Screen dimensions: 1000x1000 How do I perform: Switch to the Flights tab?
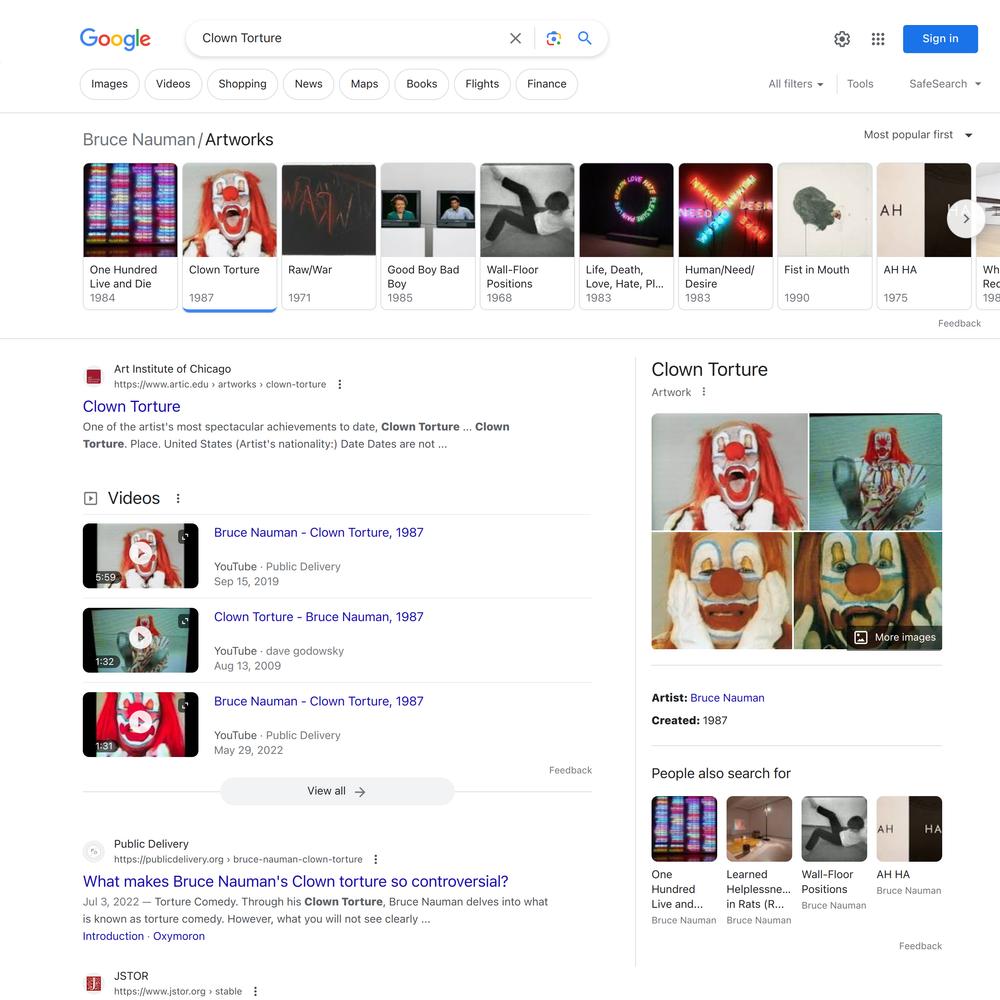click(x=482, y=84)
